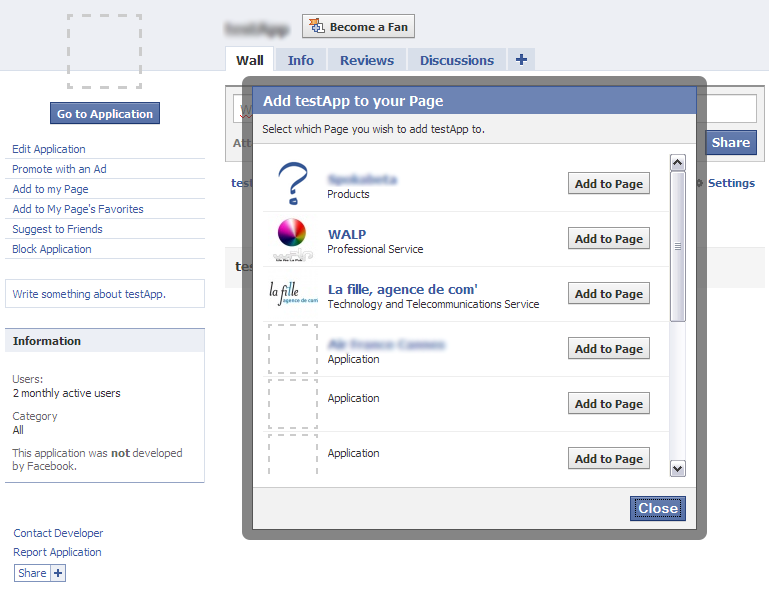This screenshot has width=769, height=591.
Task: Click Suggest to Friends link
Action: [x=57, y=229]
